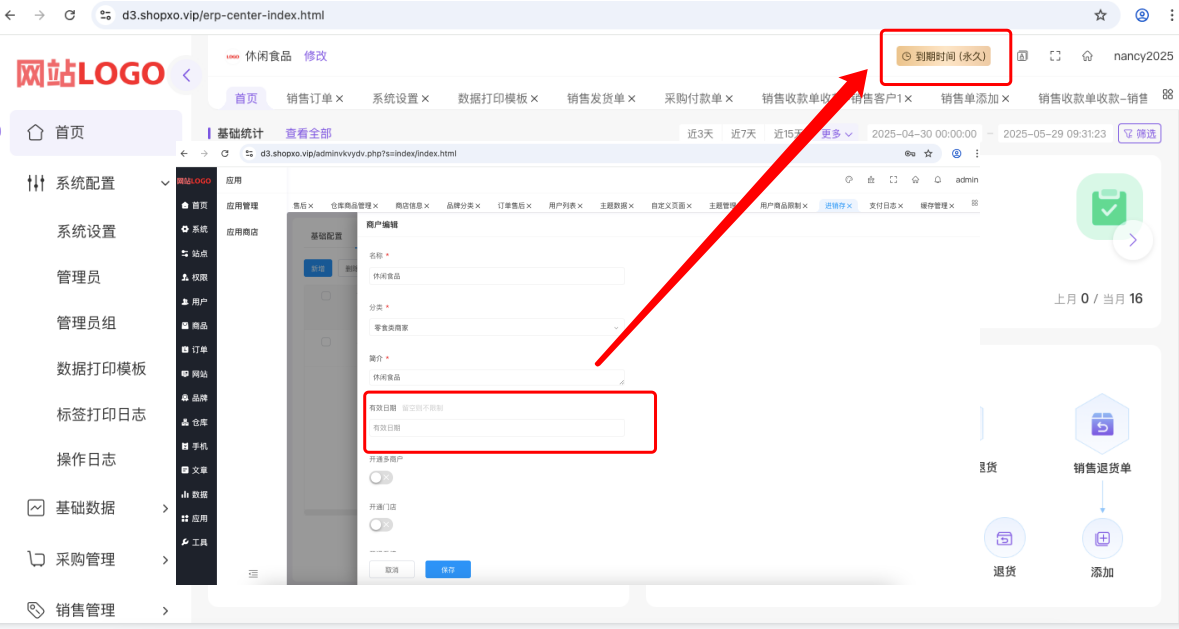The width and height of the screenshot is (1179, 629).
Task: Expand the 基础数据 sidebar group
Action: click(98, 508)
